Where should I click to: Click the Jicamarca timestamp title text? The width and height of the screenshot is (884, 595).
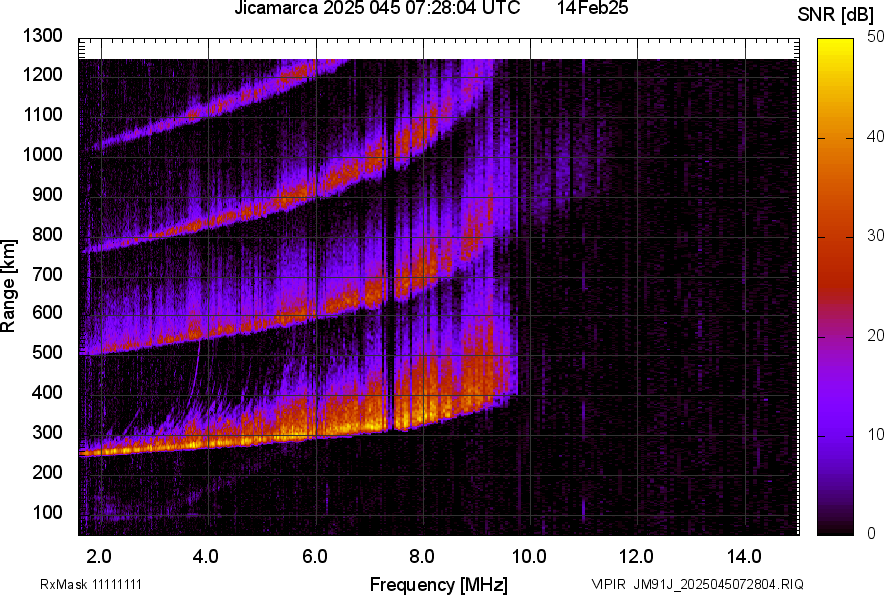[x=377, y=9]
